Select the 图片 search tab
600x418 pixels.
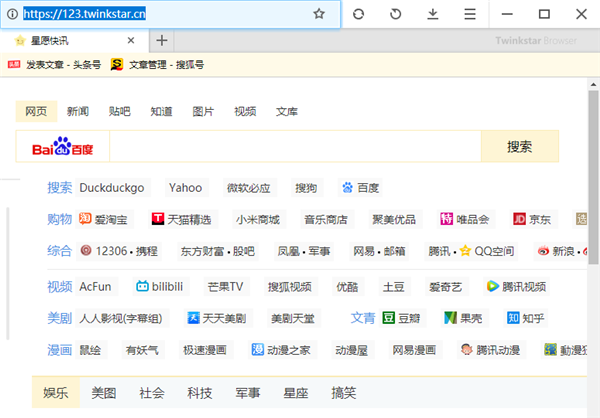203,111
